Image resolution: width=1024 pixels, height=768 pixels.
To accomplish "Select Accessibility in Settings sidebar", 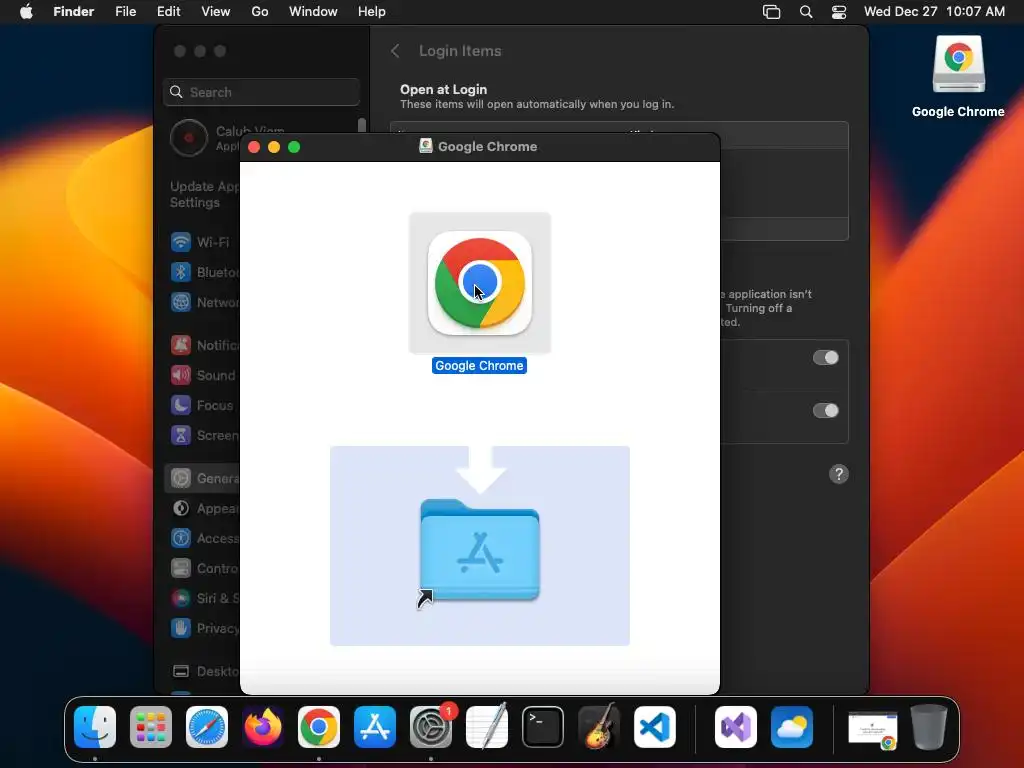I will pos(202,539).
